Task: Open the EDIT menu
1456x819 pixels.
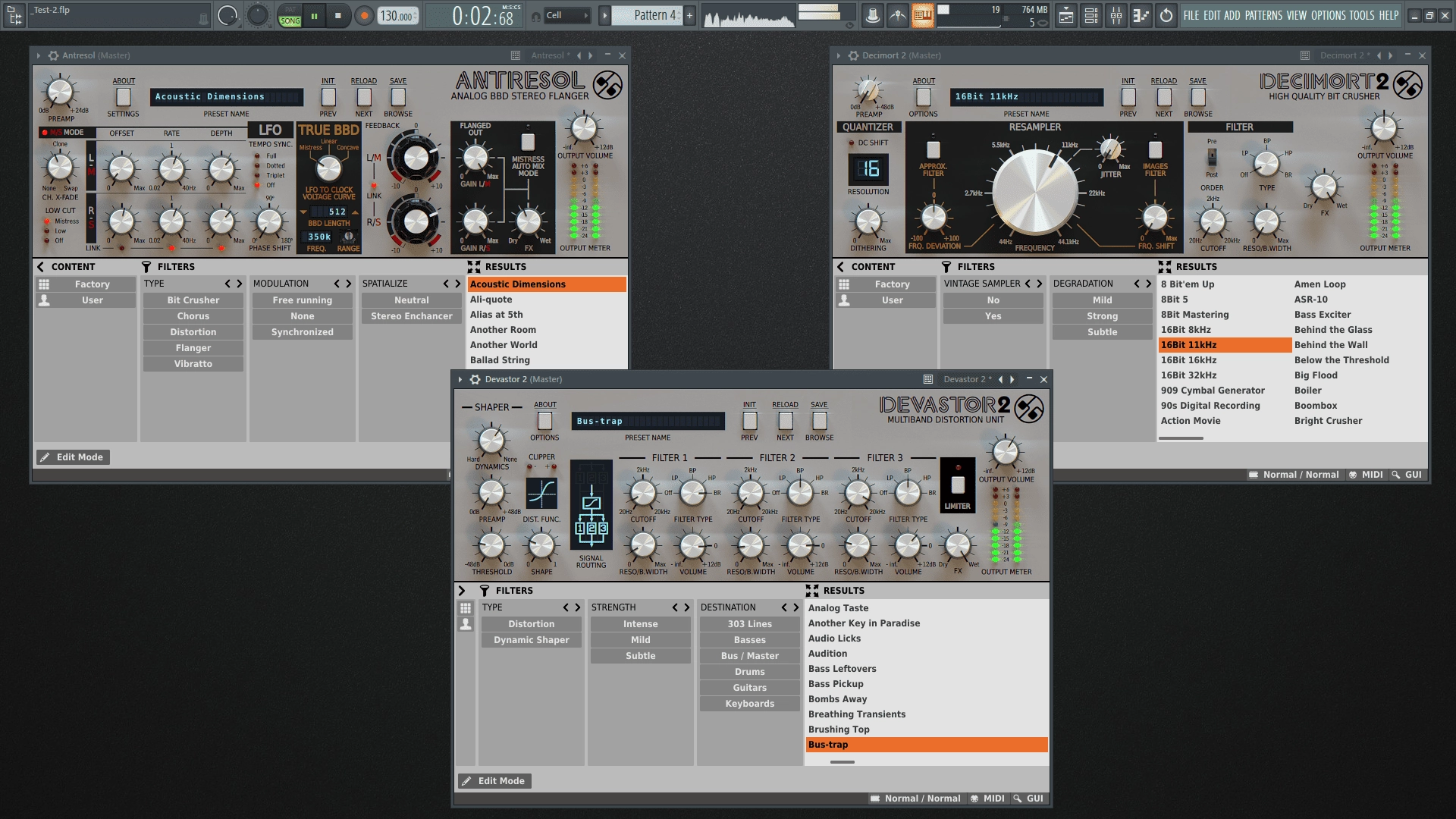Action: tap(1212, 15)
